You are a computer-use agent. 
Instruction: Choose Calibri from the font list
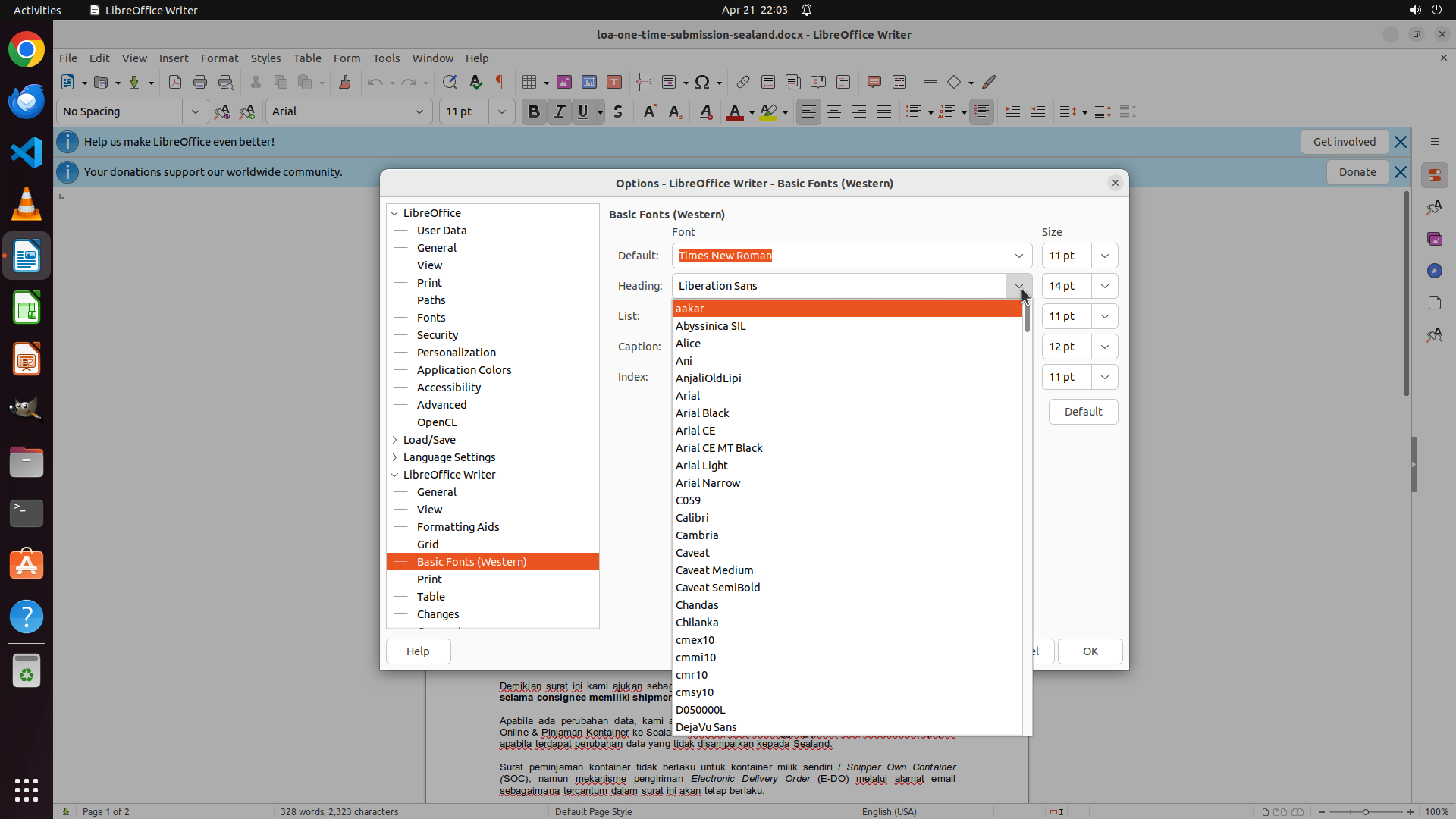692,518
